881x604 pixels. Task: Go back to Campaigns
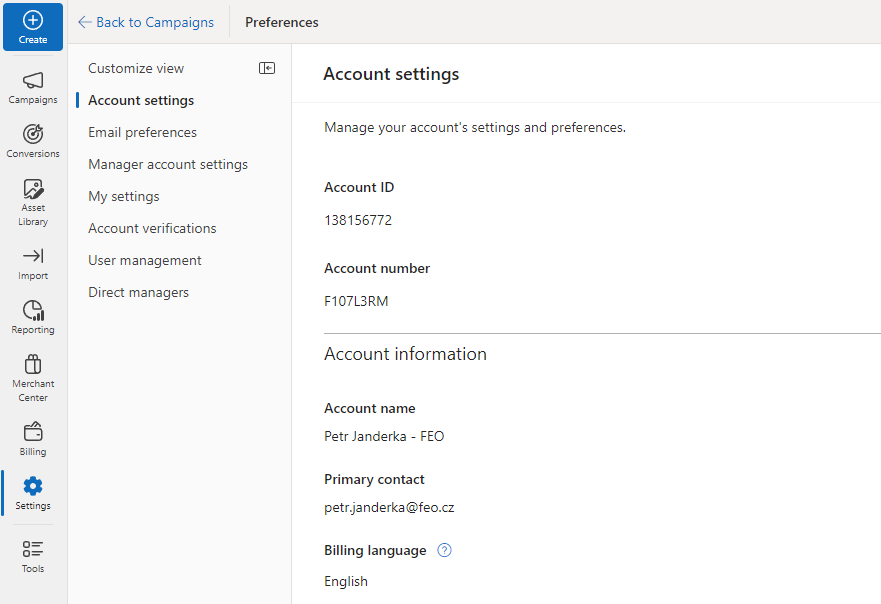click(x=146, y=22)
